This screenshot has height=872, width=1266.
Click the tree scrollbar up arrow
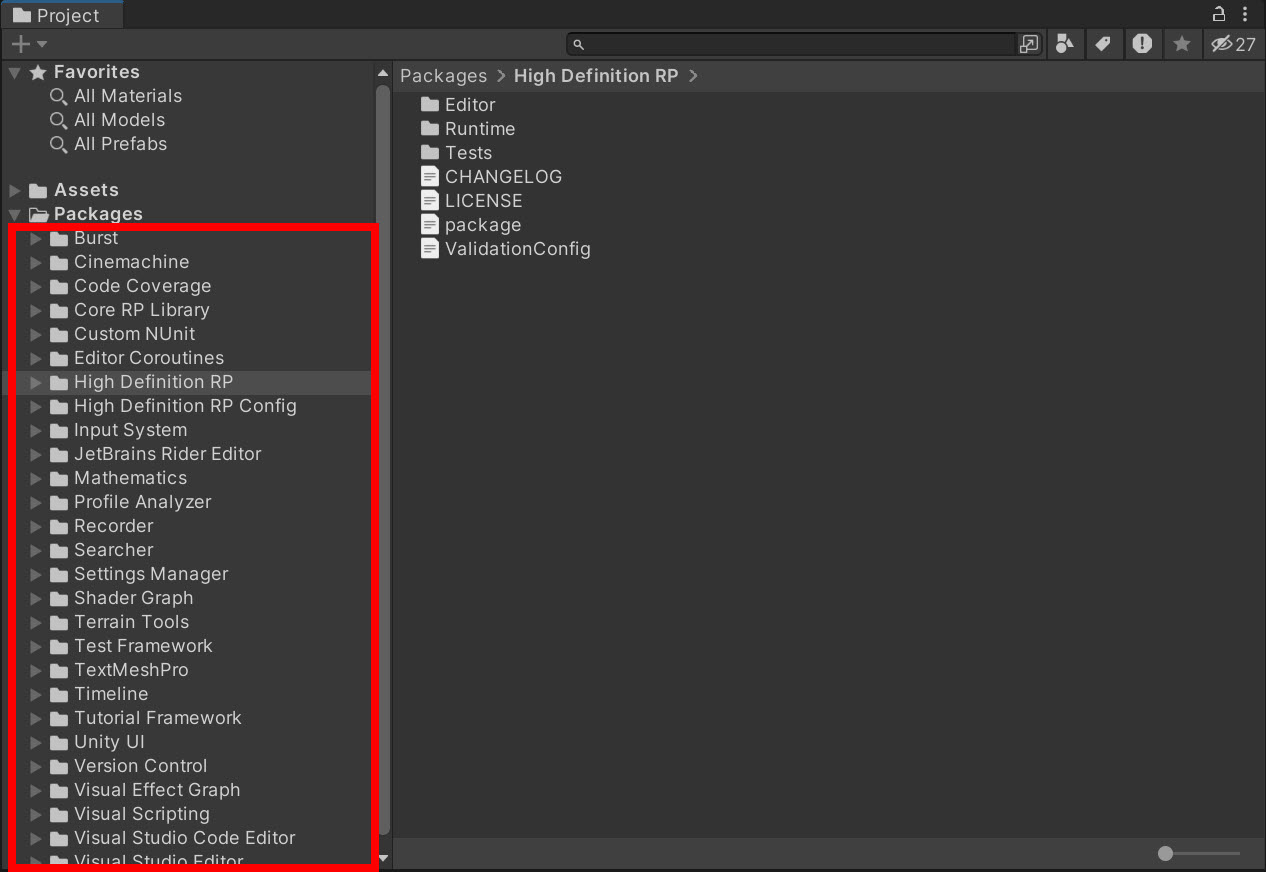point(383,74)
